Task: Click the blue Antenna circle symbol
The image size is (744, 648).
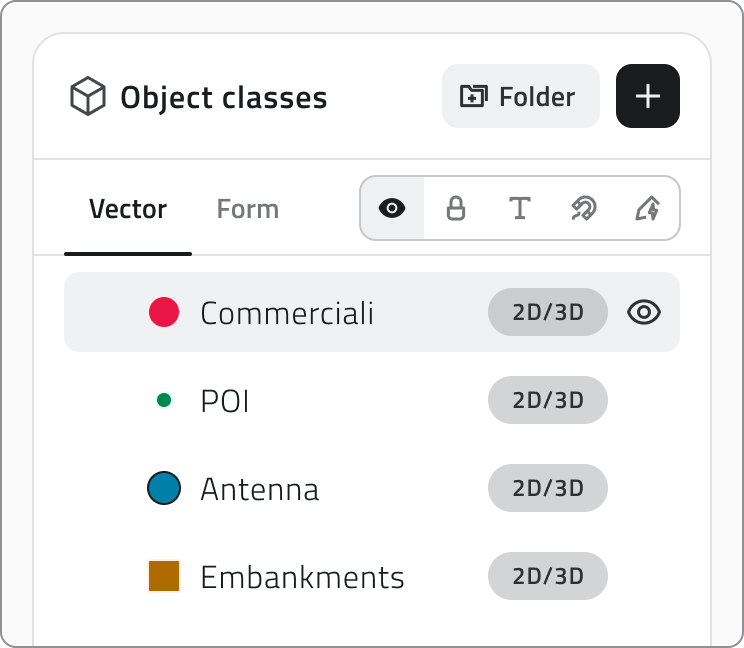Action: tap(164, 488)
